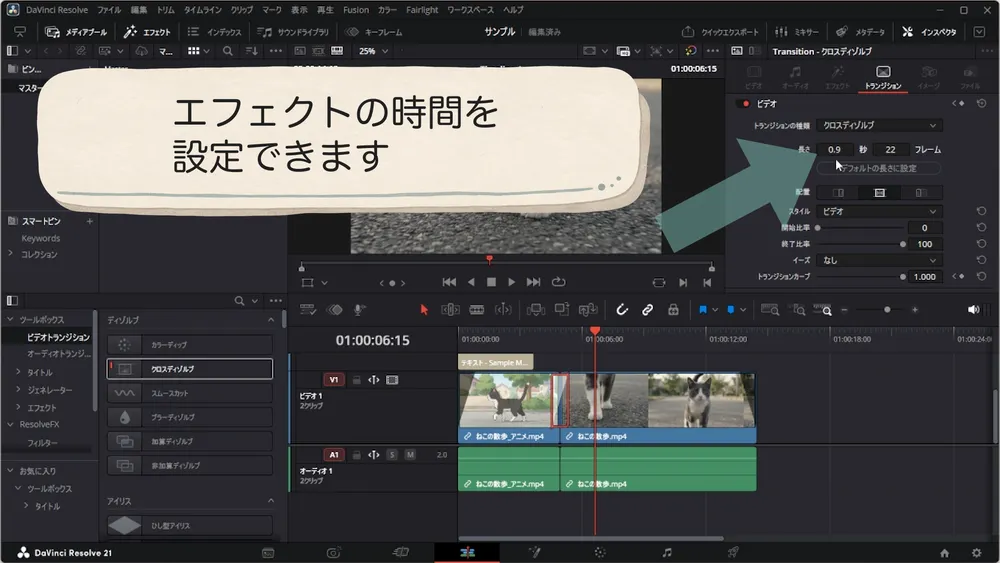Open the サウンドライブラリ panel
This screenshot has height=563, width=1000.
click(x=293, y=32)
